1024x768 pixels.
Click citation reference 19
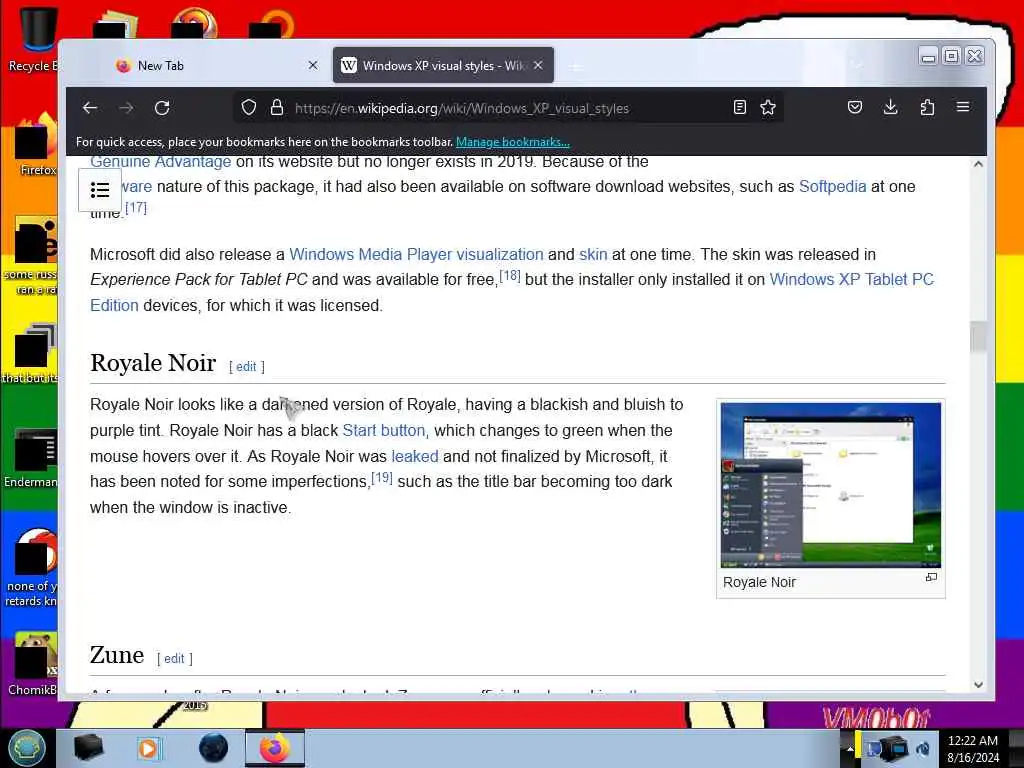coord(382,478)
